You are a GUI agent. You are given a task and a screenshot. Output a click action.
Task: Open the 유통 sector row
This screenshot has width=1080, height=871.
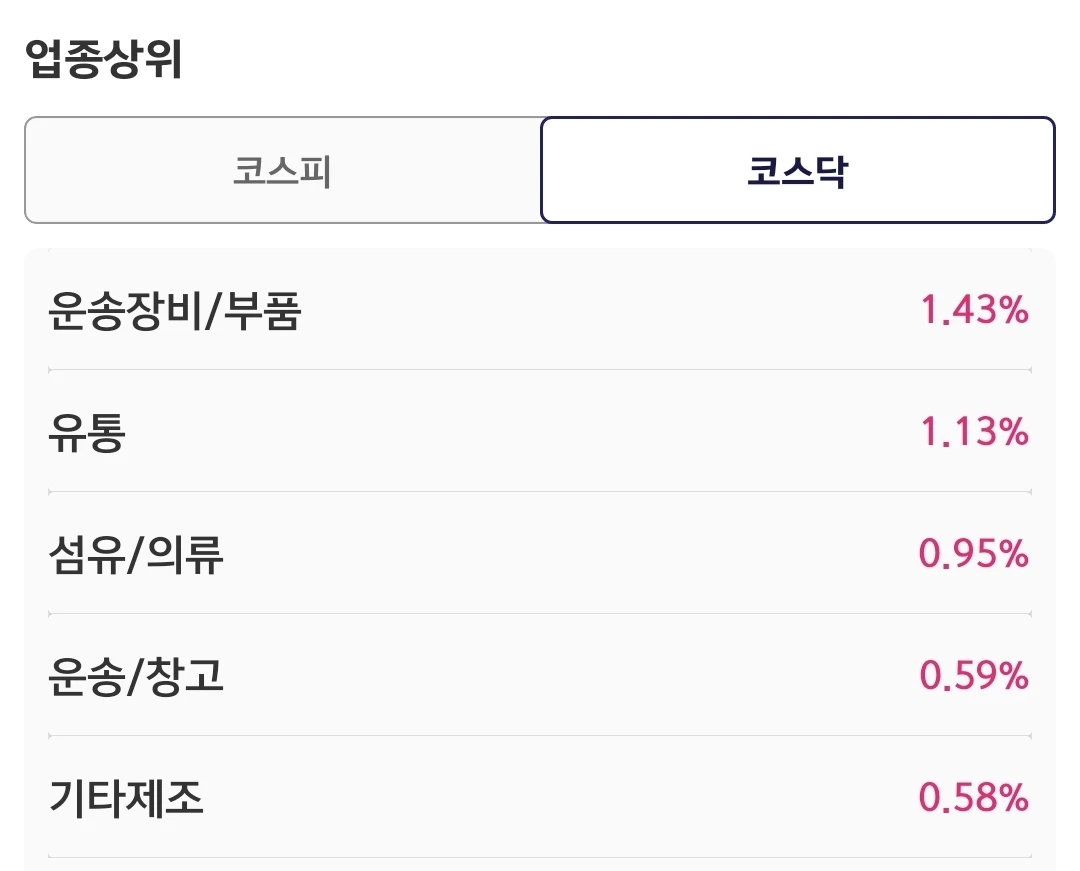539,432
